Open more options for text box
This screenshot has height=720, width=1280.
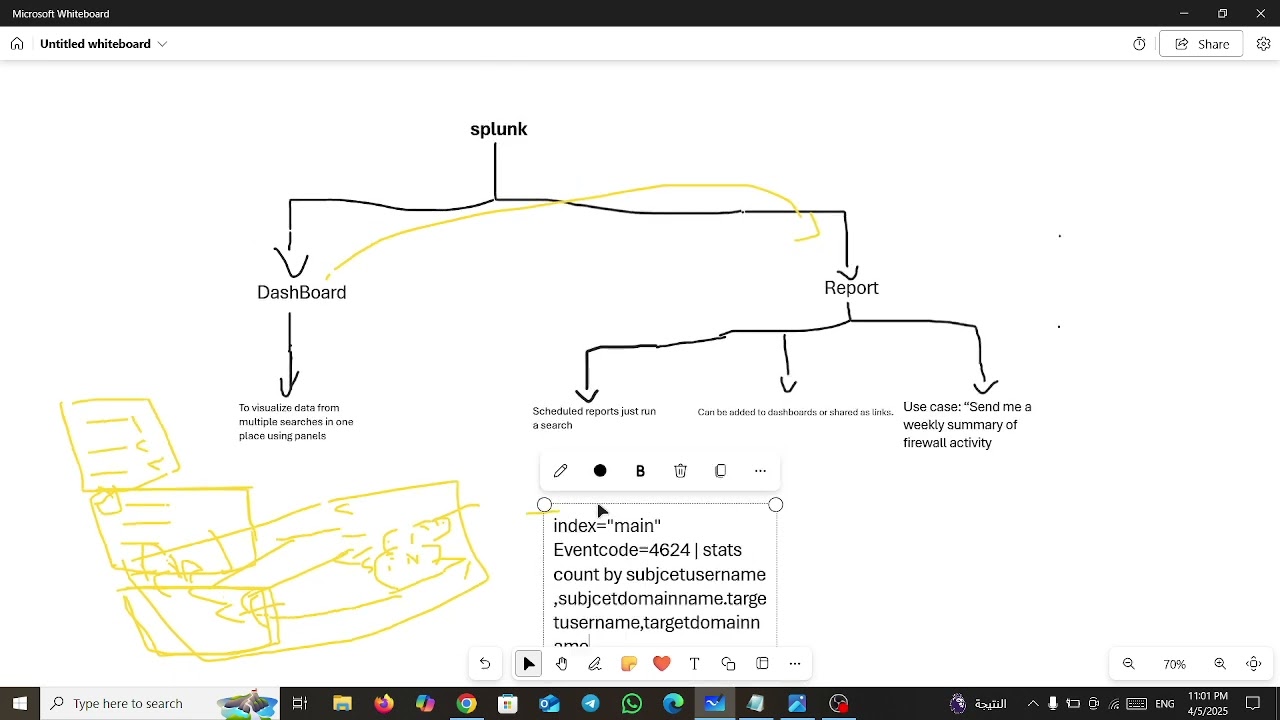click(760, 471)
